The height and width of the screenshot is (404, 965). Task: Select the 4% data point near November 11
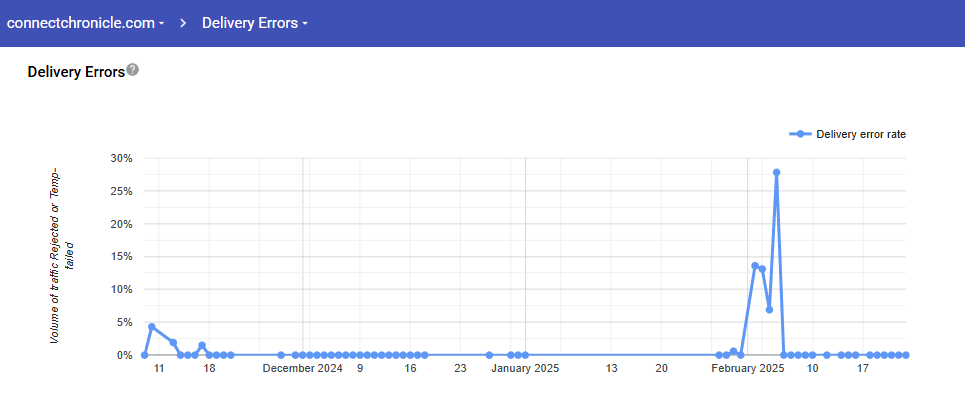152,327
